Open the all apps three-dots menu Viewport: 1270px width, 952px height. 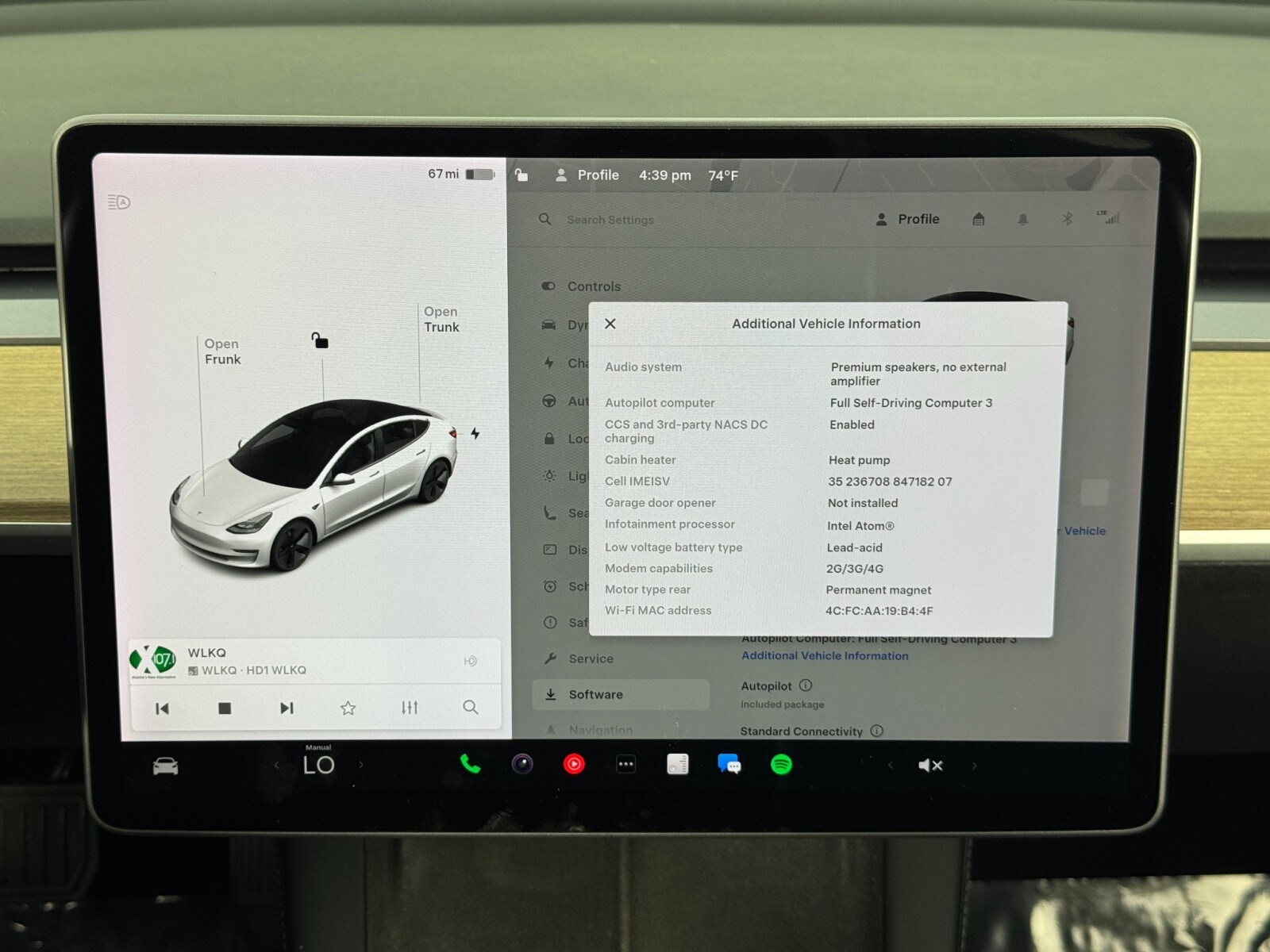coord(625,764)
